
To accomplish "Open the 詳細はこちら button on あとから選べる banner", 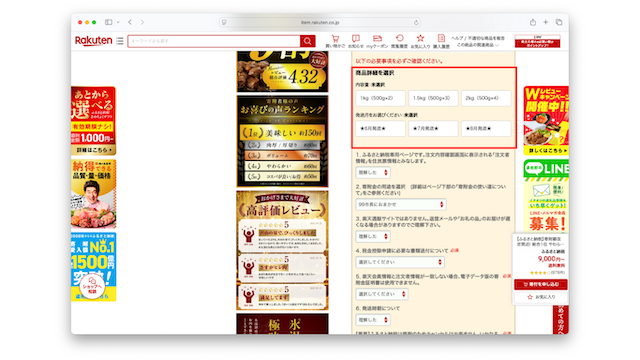I will point(93,150).
